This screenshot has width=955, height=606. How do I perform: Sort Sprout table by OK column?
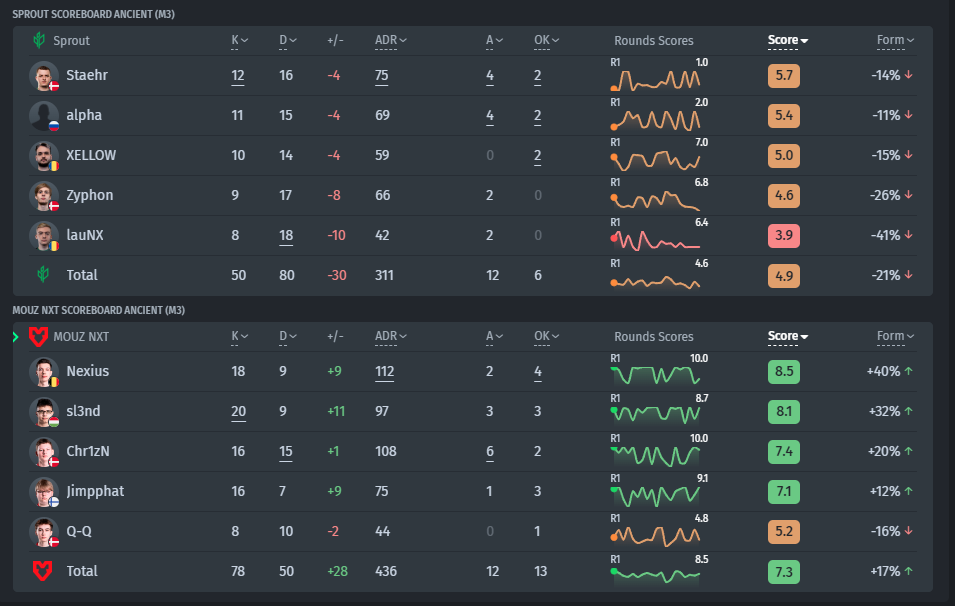(x=546, y=41)
